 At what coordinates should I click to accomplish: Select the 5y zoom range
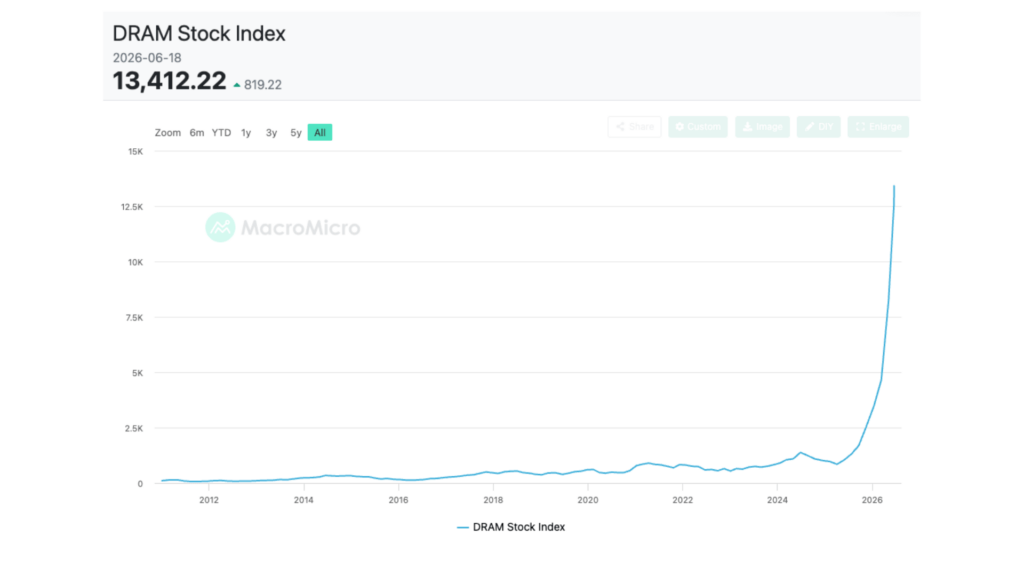[x=296, y=133]
